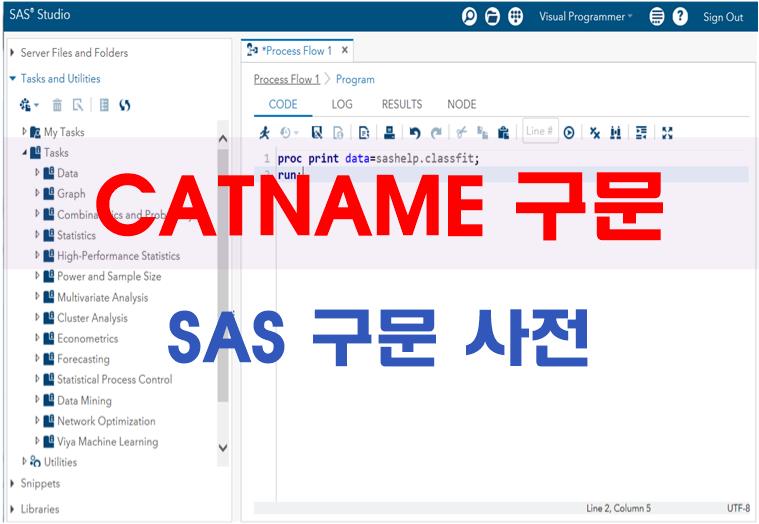This screenshot has height=524, width=759.
Task: Switch to the CODE tab
Action: pos(283,104)
